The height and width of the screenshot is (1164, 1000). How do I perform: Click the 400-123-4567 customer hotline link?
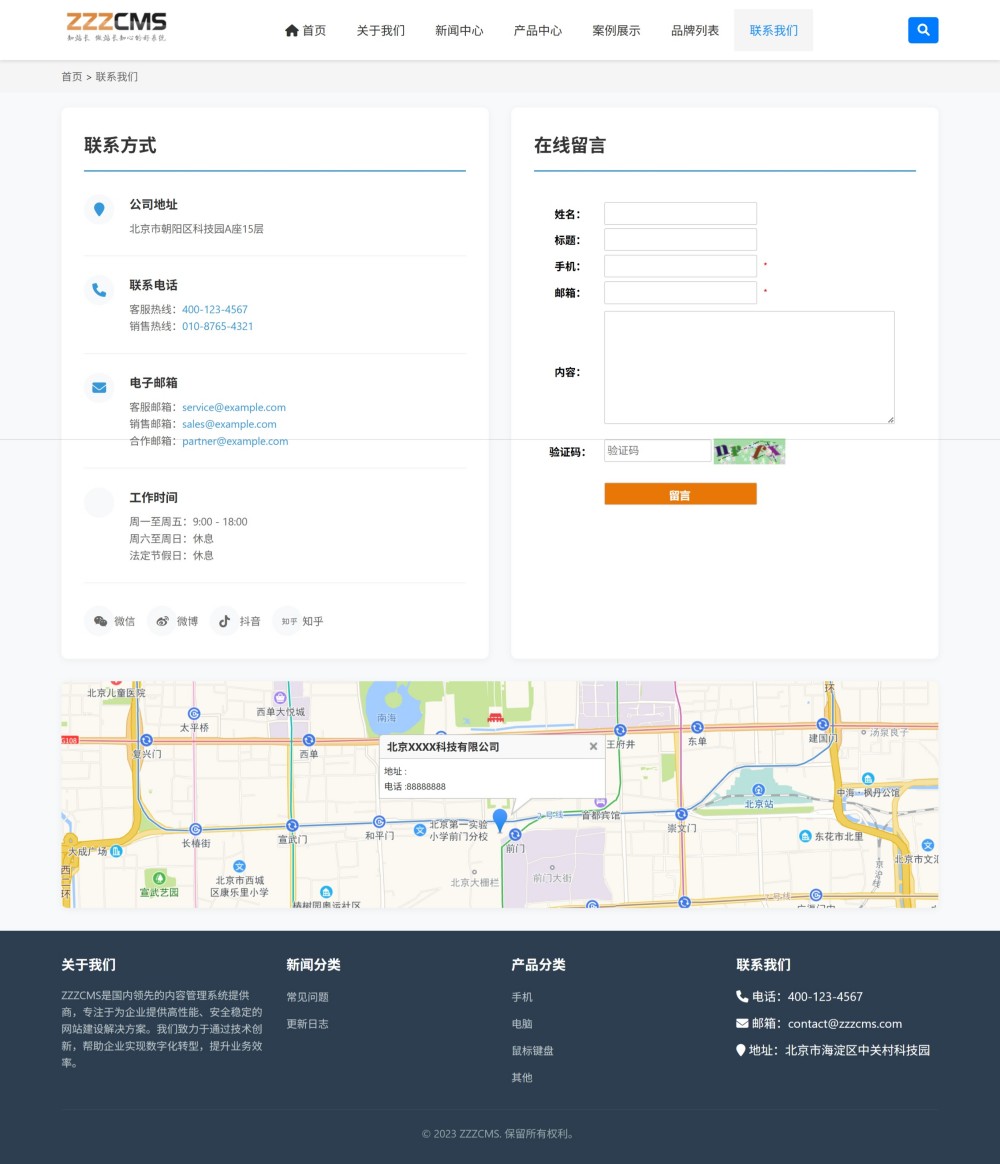[x=215, y=310]
